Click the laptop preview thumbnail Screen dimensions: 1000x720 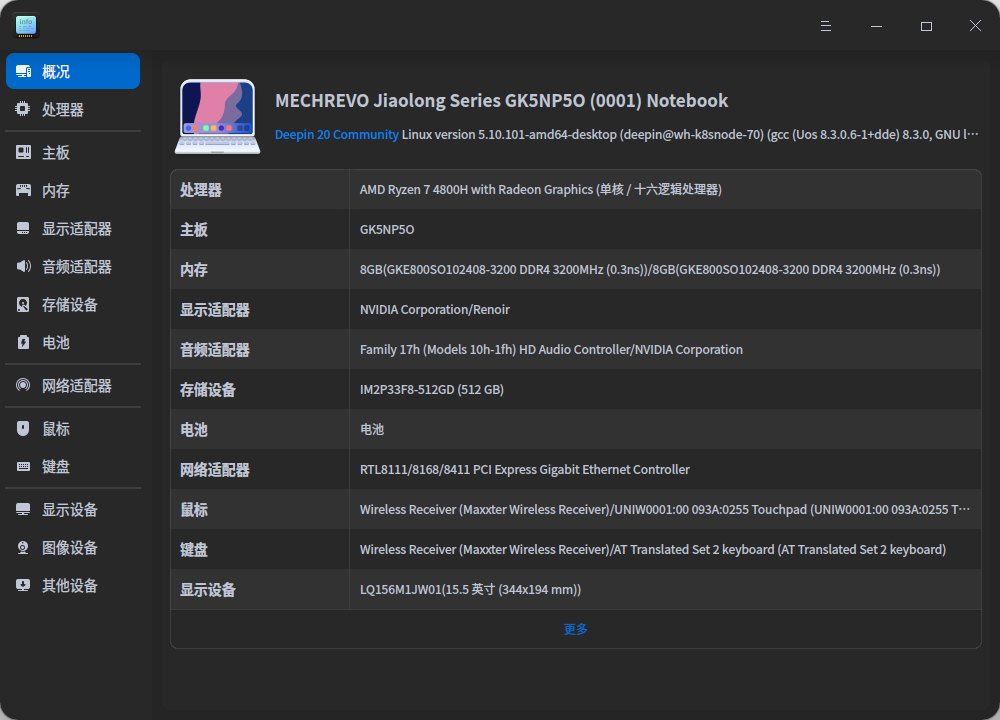click(x=217, y=115)
